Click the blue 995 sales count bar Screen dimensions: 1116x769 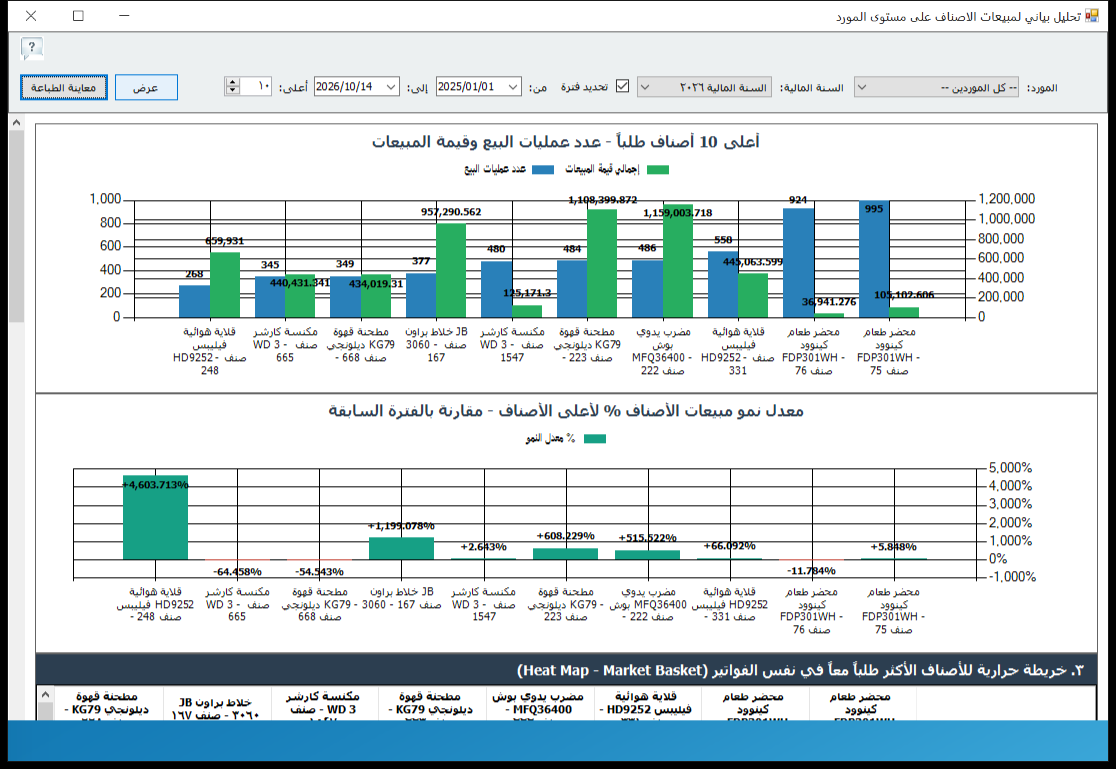tap(874, 259)
